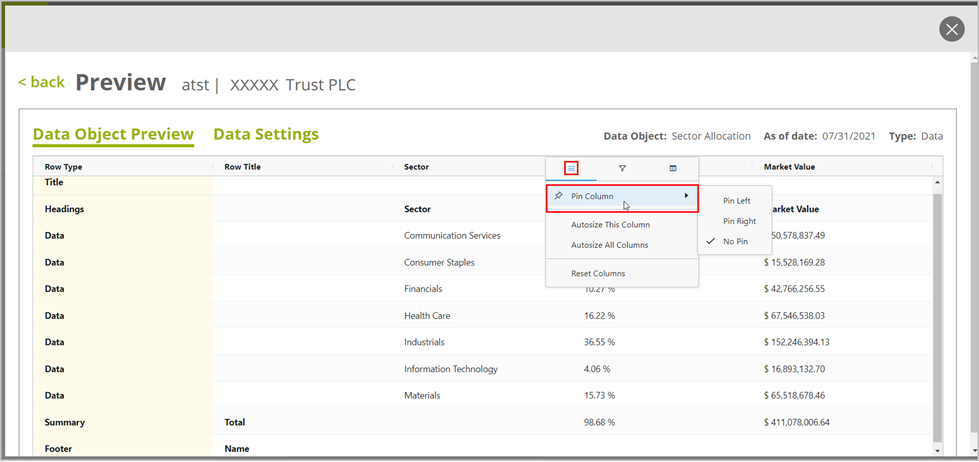Select the Financials sector cell
This screenshot has height=462, width=979.
click(423, 289)
